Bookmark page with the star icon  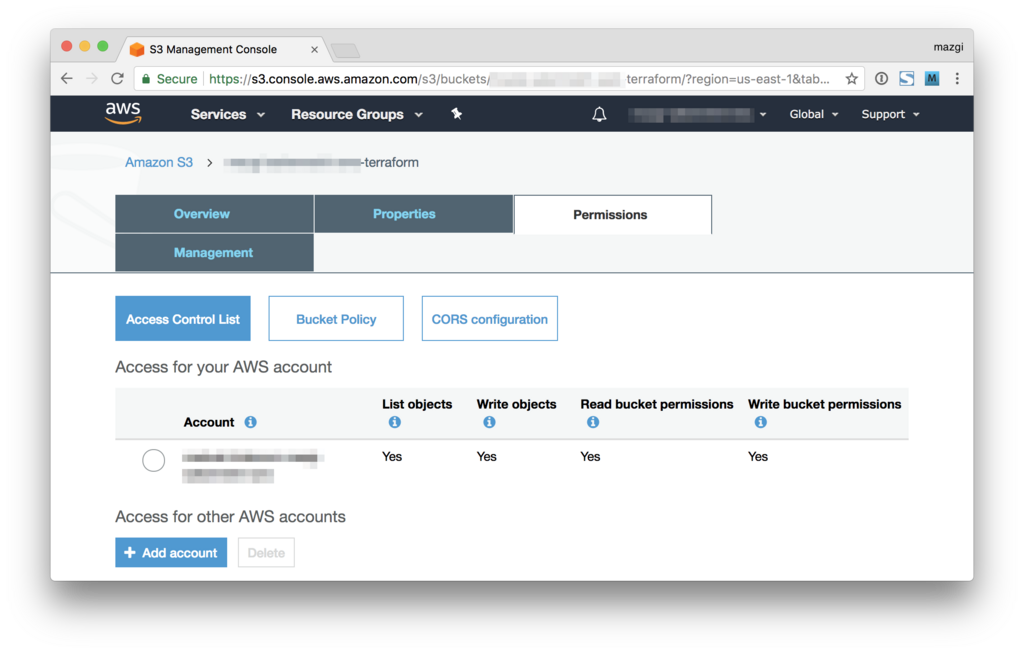[x=851, y=79]
